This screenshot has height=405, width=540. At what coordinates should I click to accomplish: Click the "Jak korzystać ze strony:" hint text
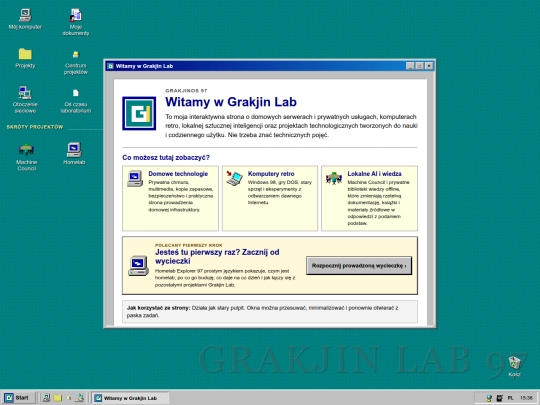(158, 308)
